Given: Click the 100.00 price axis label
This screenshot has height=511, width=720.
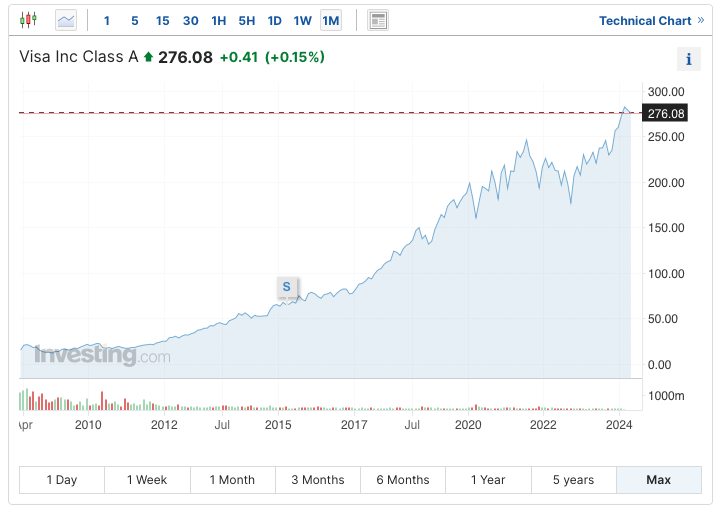Looking at the screenshot, I should [x=666, y=274].
